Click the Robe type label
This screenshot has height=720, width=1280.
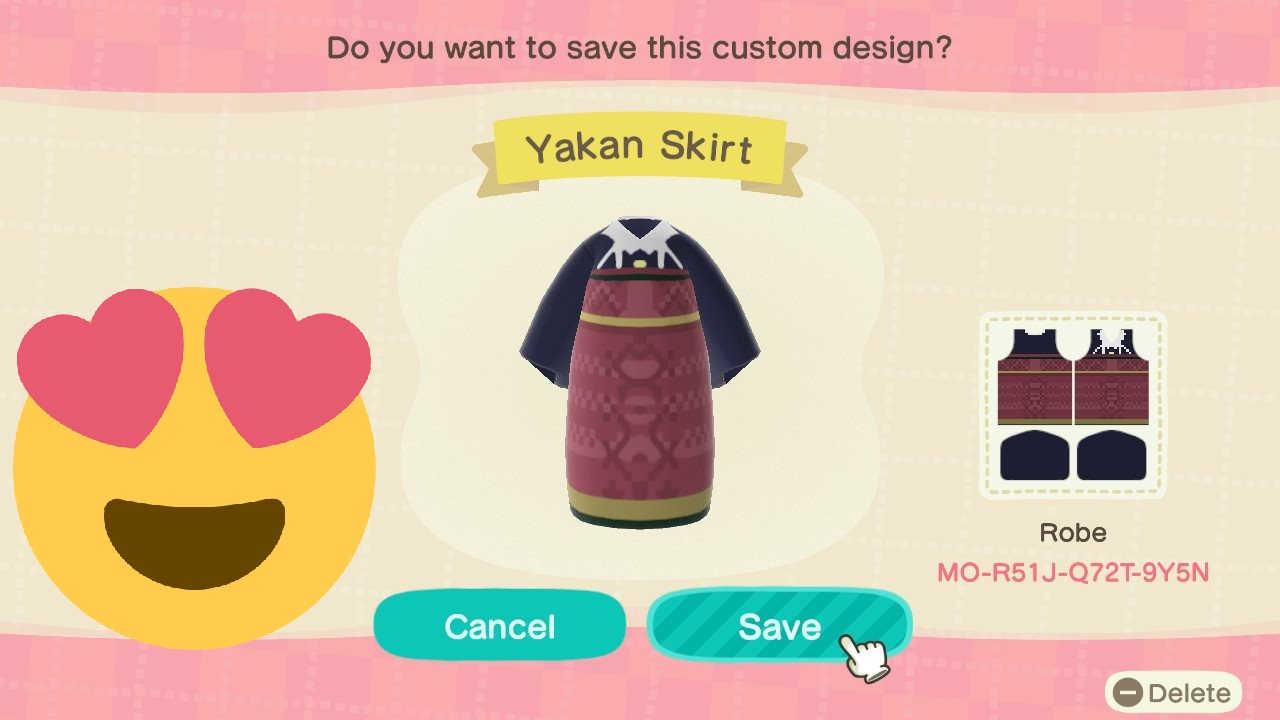coord(1073,533)
